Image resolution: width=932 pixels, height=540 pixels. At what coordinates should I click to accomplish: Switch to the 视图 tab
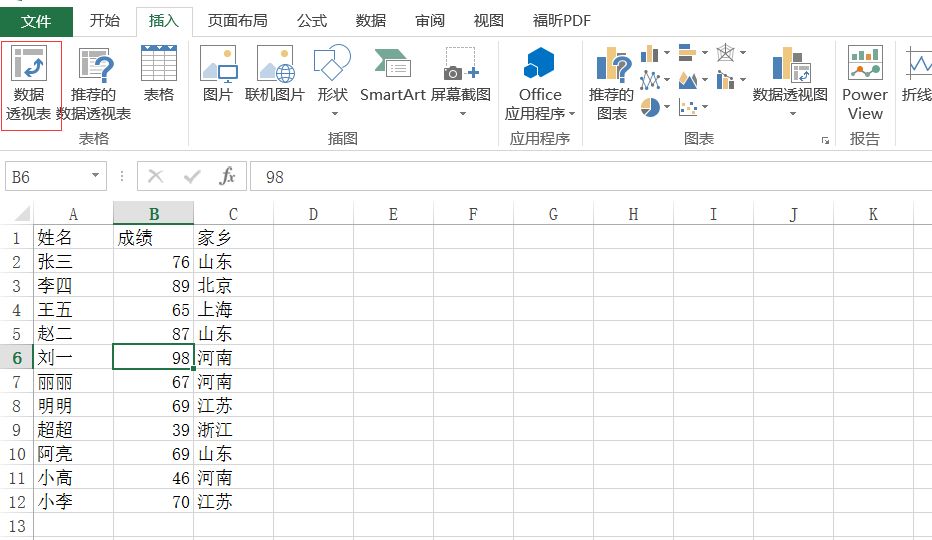pos(489,21)
